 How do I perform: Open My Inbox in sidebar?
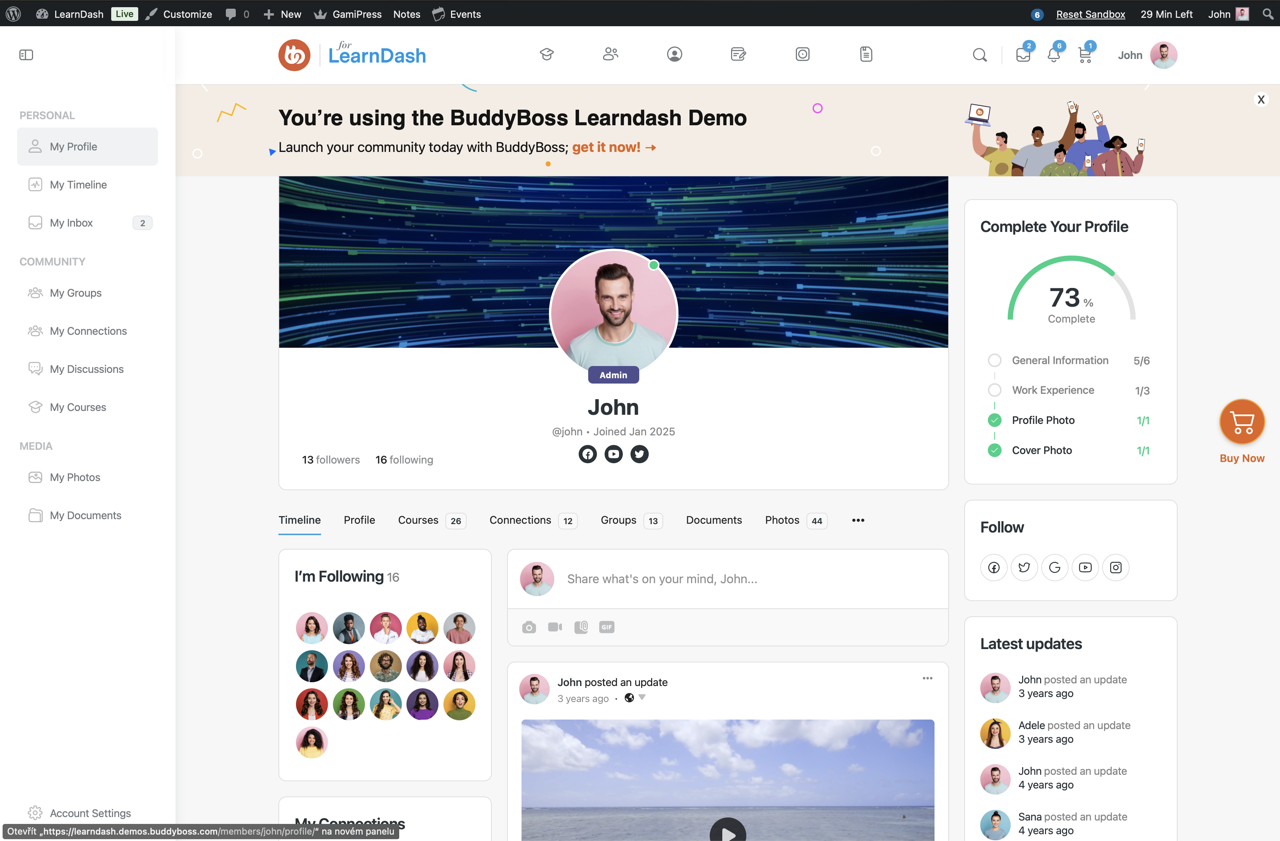tap(71, 223)
